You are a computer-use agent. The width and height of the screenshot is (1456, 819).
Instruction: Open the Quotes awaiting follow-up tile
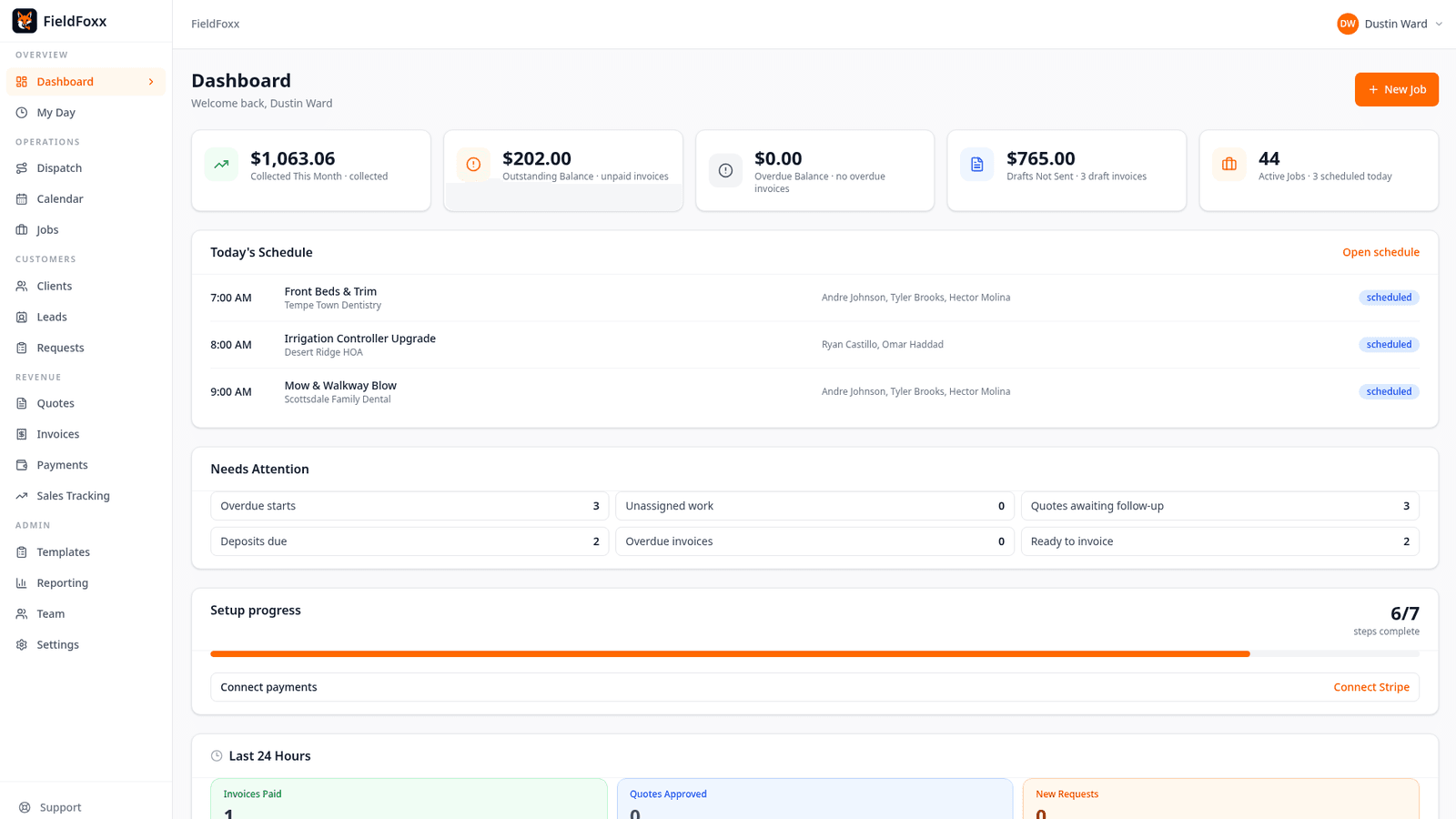[x=1219, y=506]
